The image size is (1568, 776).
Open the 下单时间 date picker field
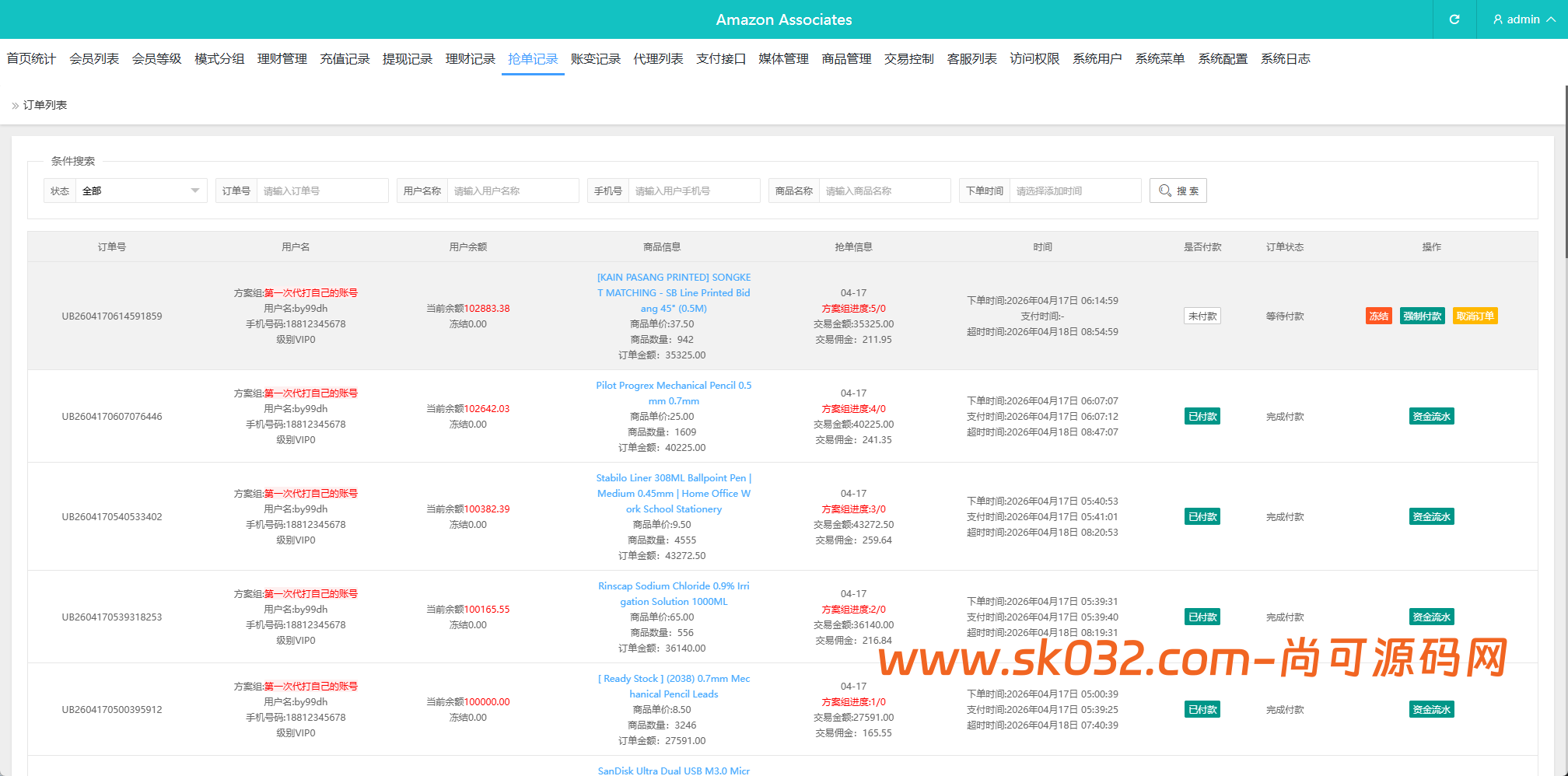point(1075,191)
